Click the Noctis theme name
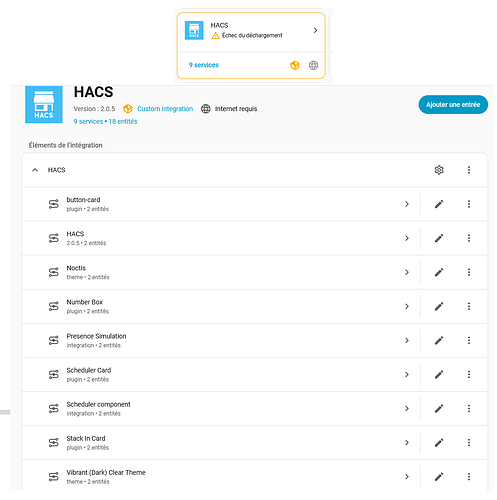 [x=76, y=268]
